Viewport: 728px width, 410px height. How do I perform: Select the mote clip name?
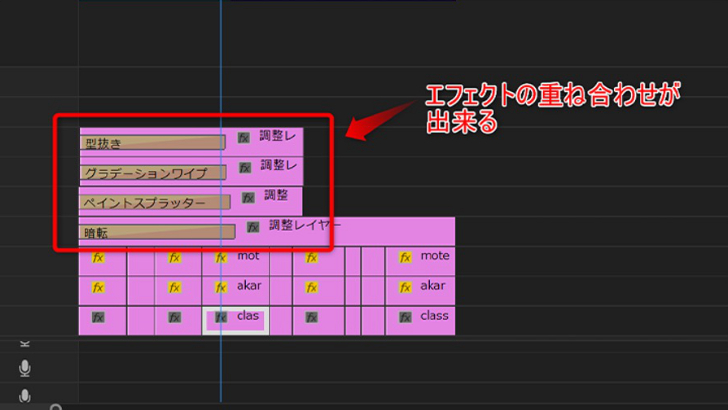pos(435,256)
